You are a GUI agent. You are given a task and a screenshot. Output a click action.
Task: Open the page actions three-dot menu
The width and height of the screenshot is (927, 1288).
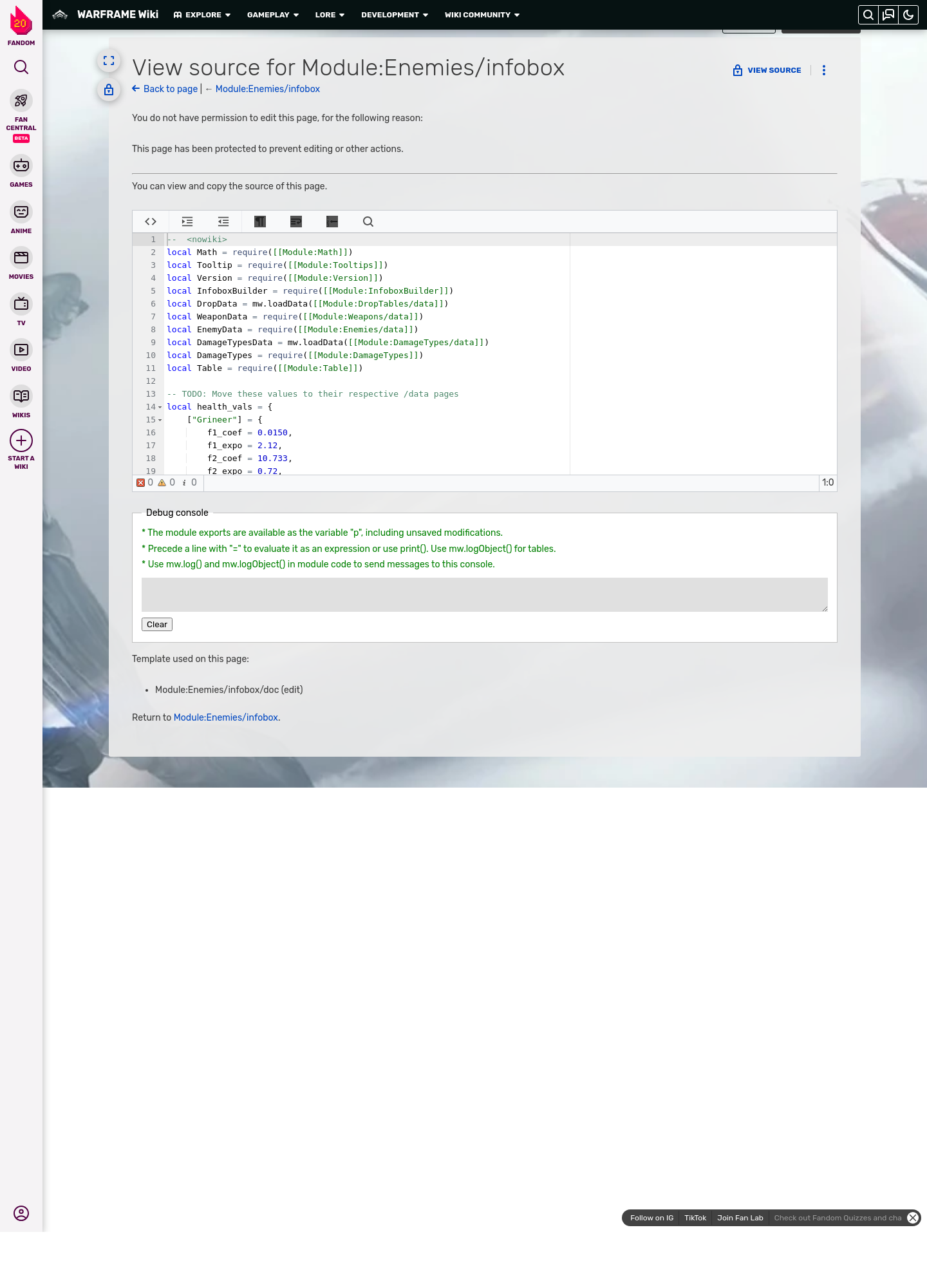coord(824,70)
